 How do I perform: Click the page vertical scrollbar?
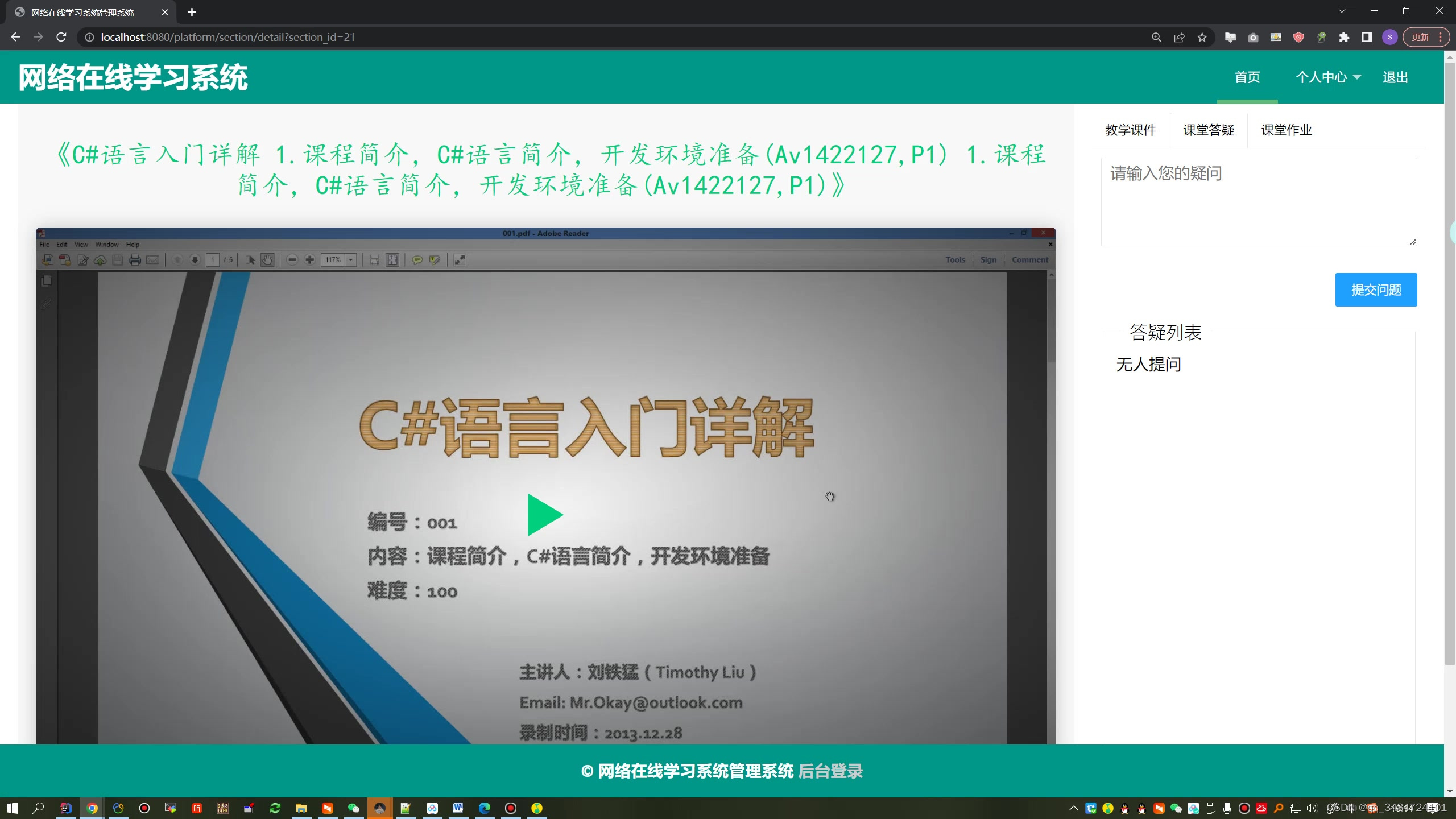point(1450,364)
